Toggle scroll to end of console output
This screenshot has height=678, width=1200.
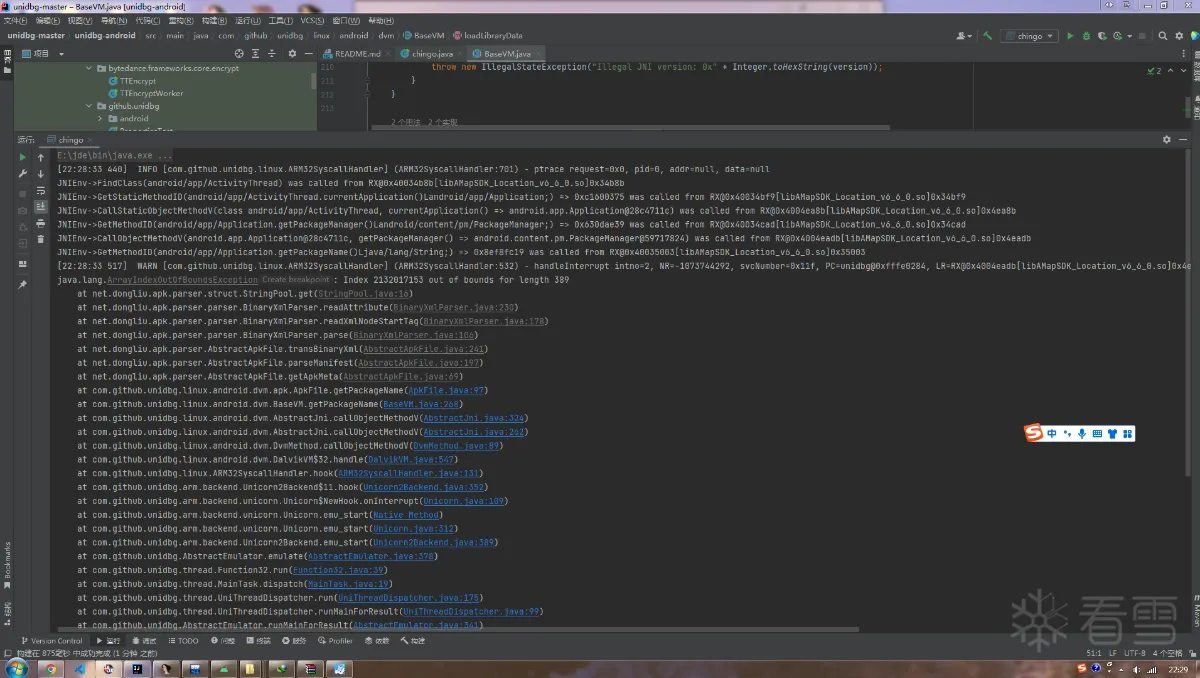(41, 207)
